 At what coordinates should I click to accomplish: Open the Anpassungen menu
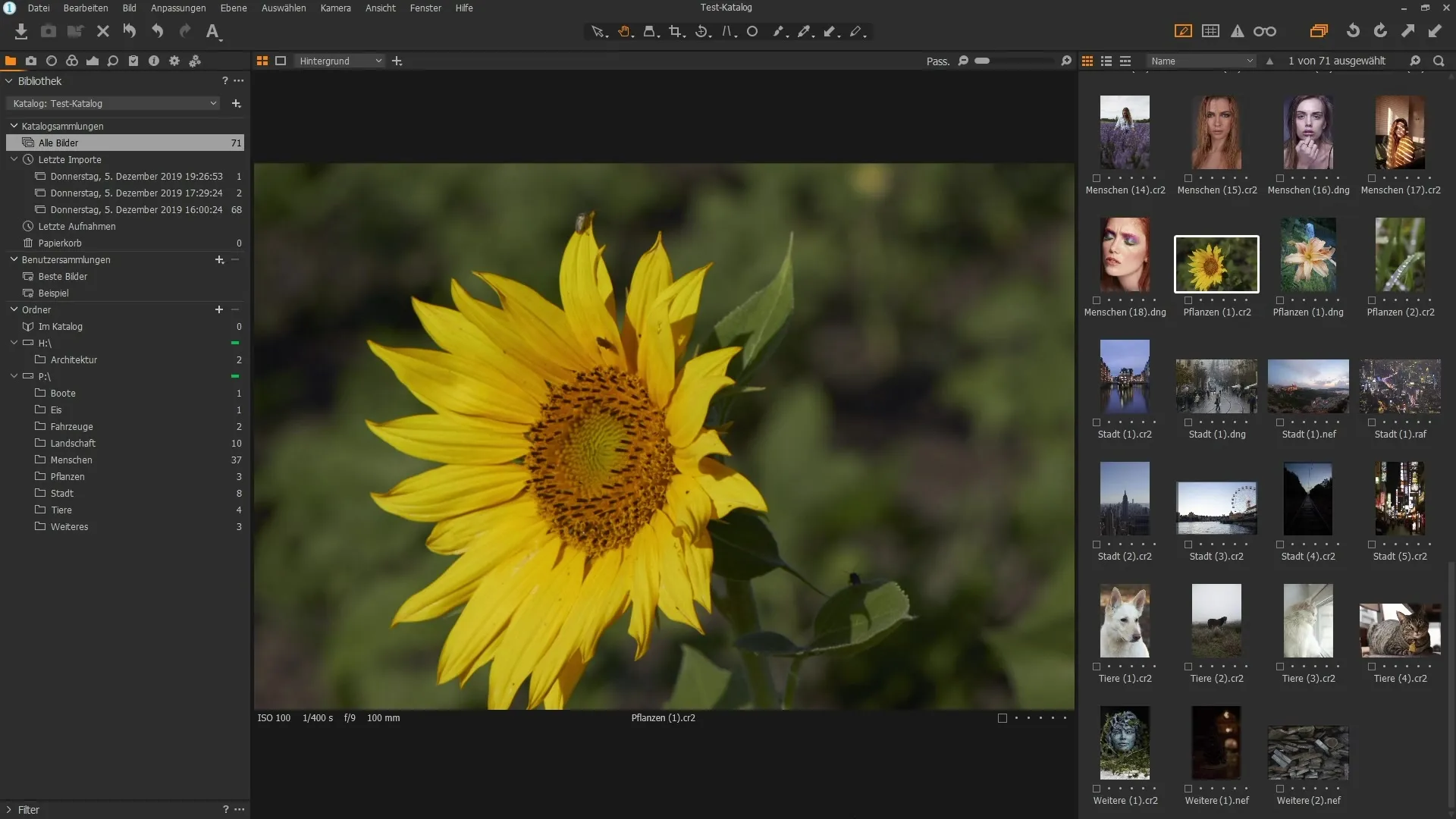tap(178, 8)
